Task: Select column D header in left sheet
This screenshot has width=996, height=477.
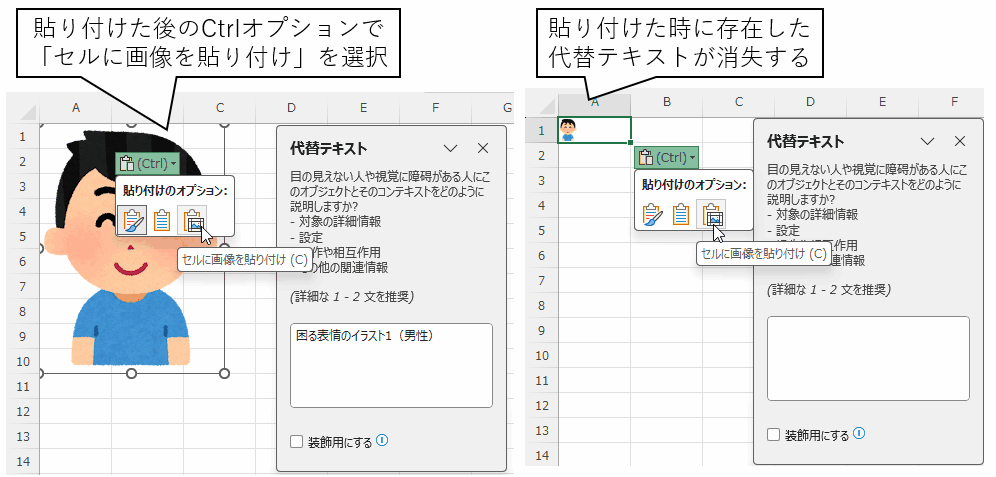Action: [291, 108]
